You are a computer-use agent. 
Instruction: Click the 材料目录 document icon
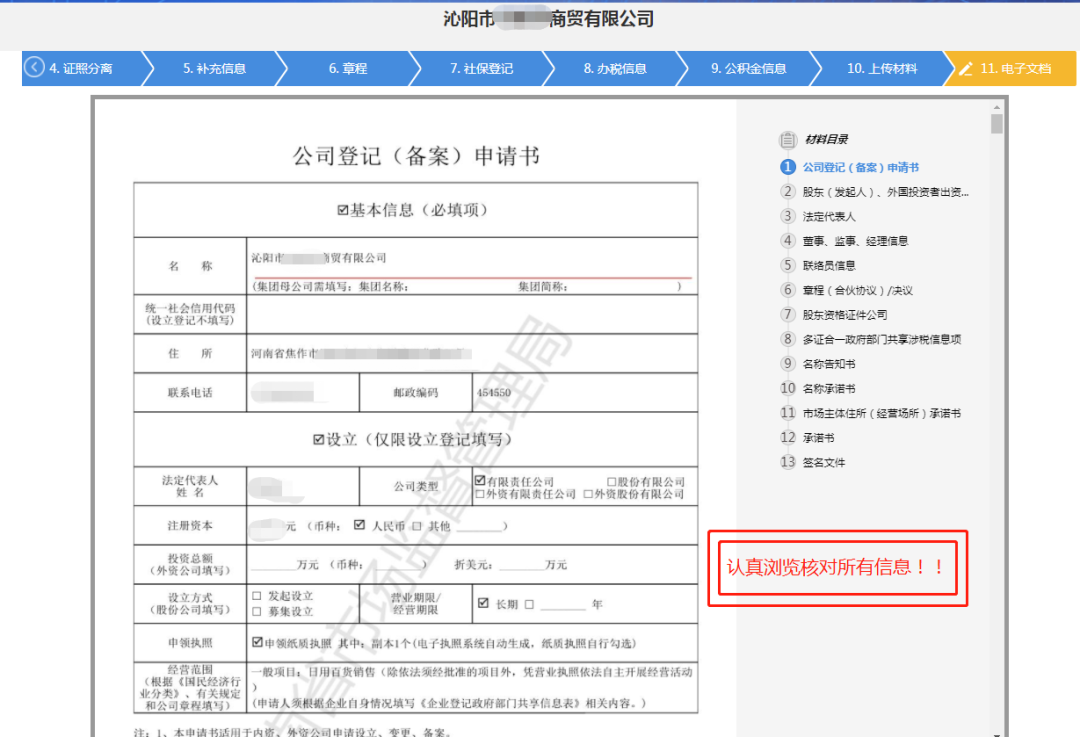tap(787, 141)
